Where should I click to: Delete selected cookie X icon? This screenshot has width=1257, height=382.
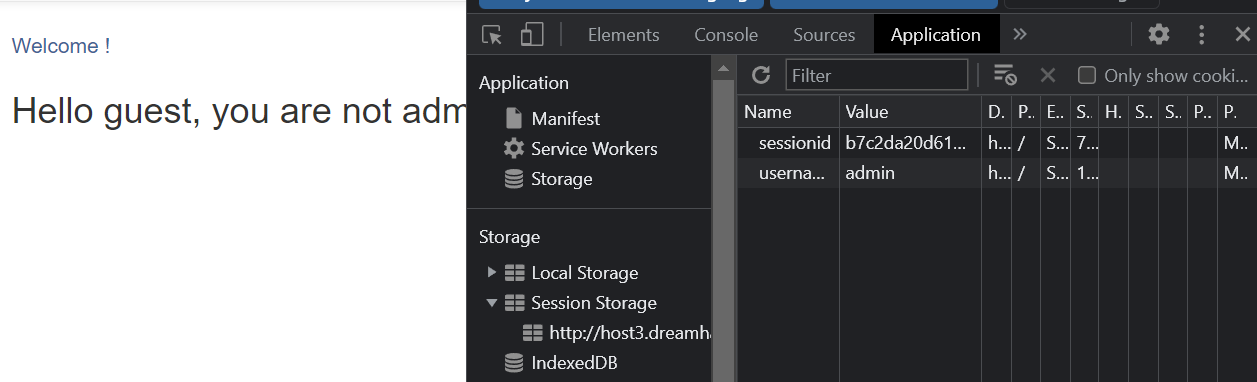coord(1048,75)
